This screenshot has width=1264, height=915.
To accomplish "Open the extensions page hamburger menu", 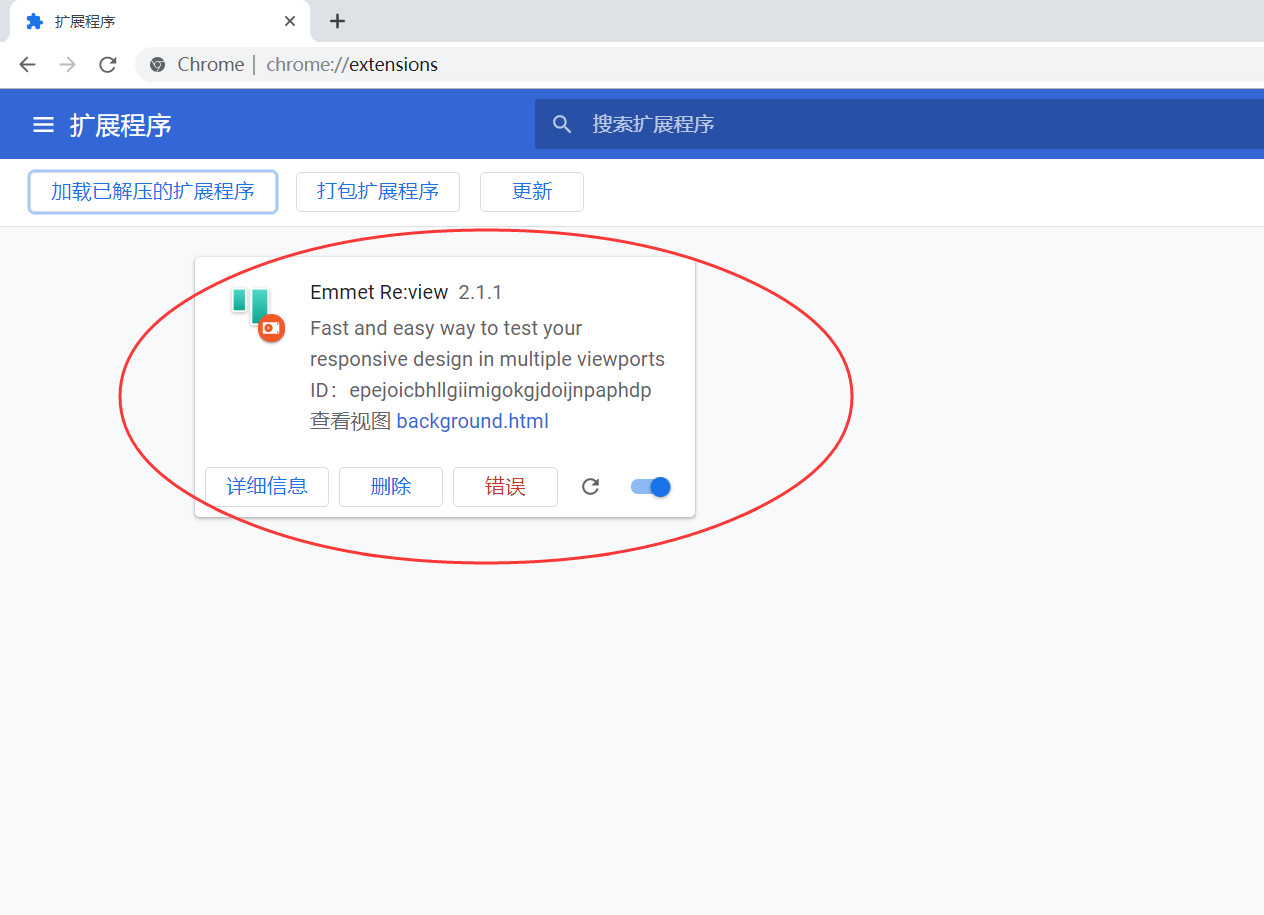I will click(43, 124).
